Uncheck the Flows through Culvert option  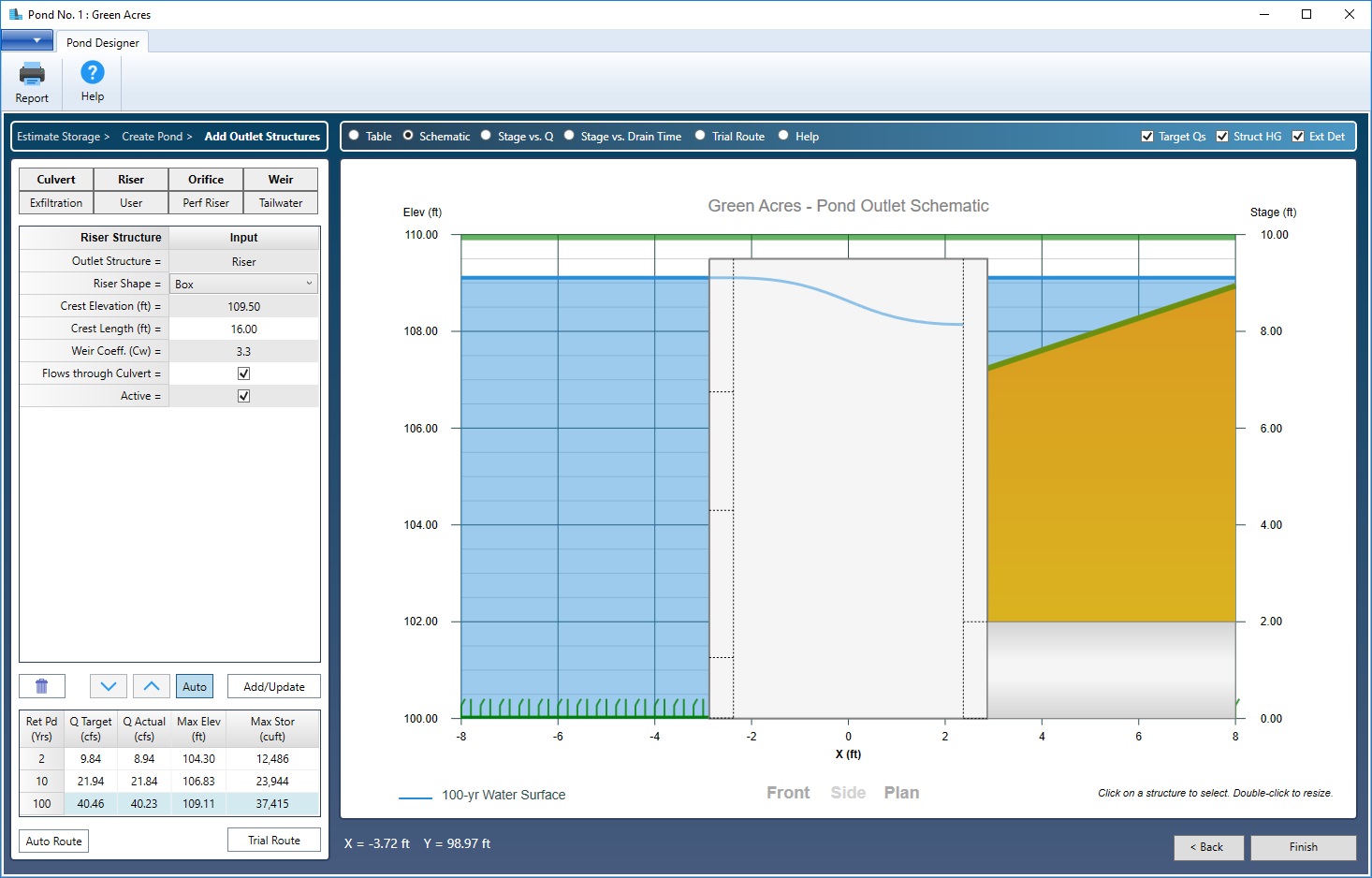pos(243,373)
